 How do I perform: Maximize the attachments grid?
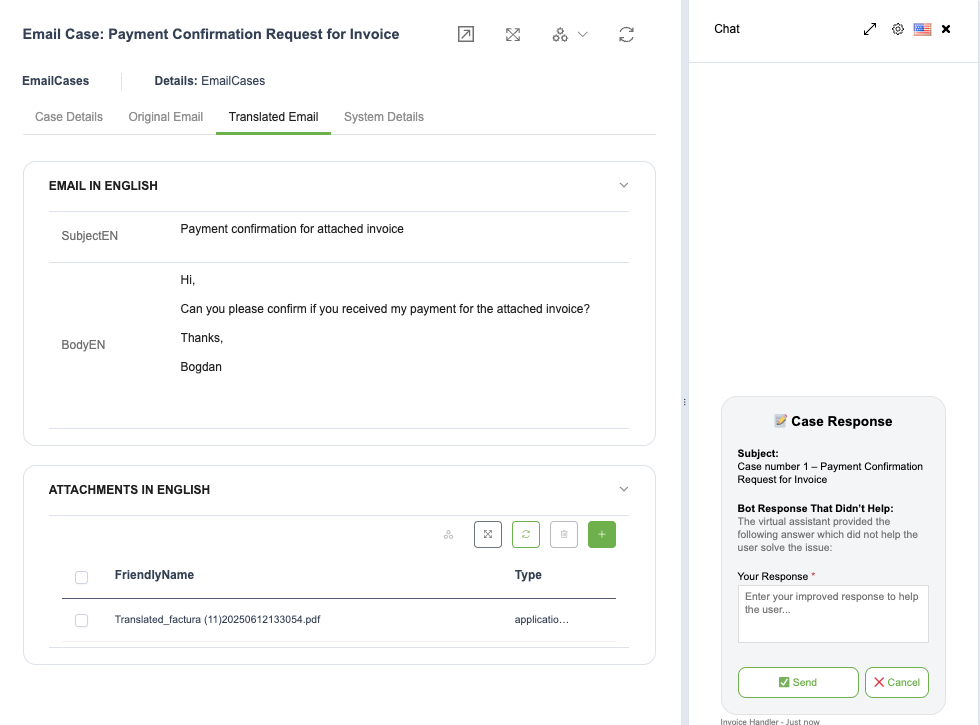click(x=488, y=534)
